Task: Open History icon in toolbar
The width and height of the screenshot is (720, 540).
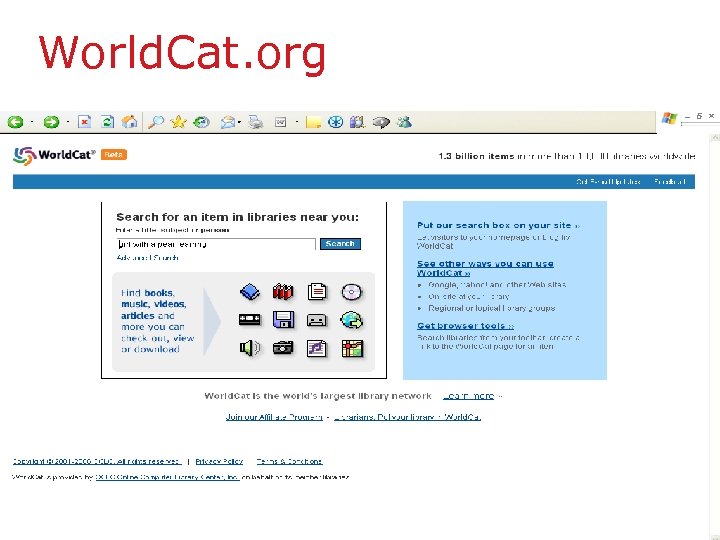Action: [x=201, y=122]
